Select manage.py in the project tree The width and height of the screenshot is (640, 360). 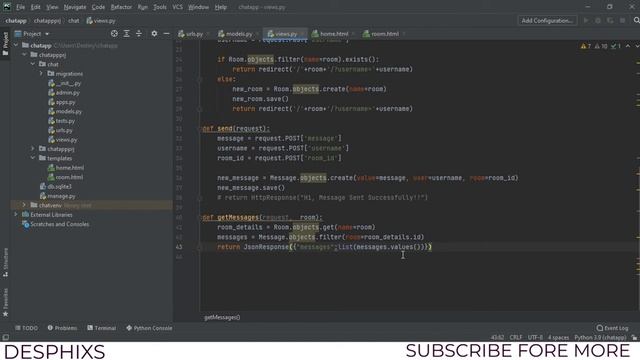tap(58, 196)
